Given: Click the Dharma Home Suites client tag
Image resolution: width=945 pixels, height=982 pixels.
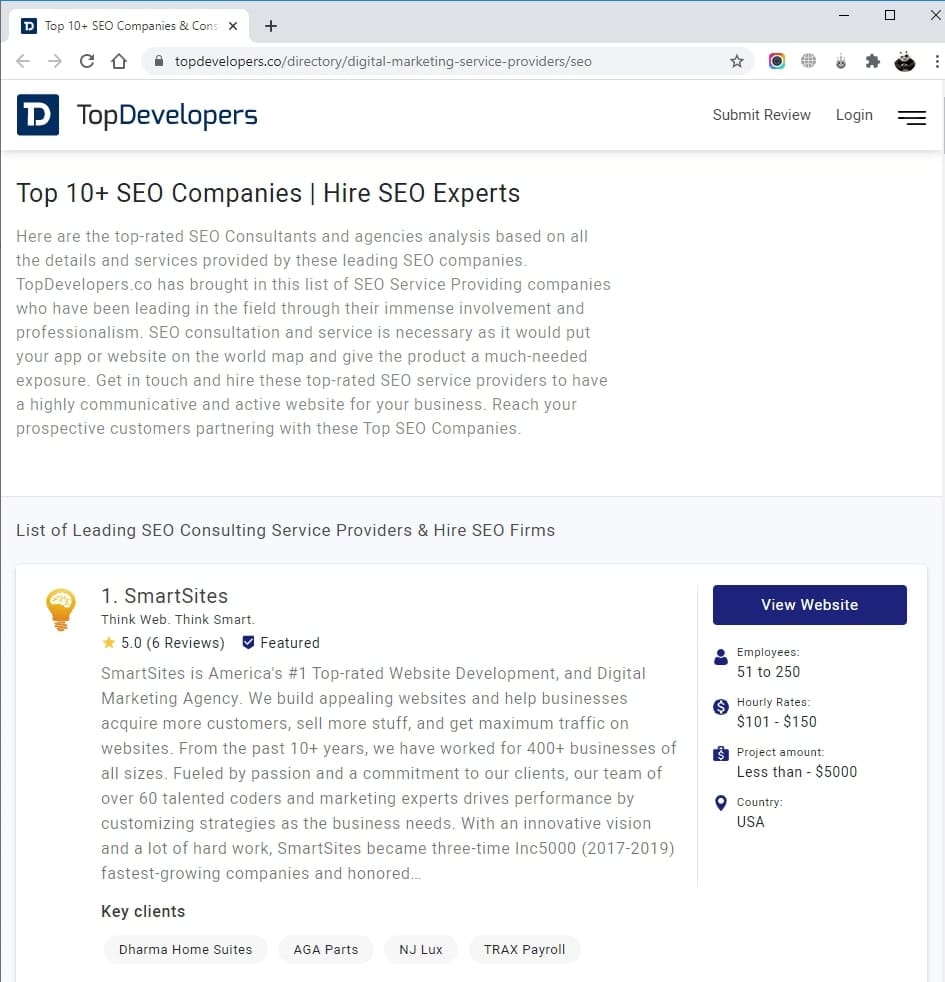Looking at the screenshot, I should point(185,949).
